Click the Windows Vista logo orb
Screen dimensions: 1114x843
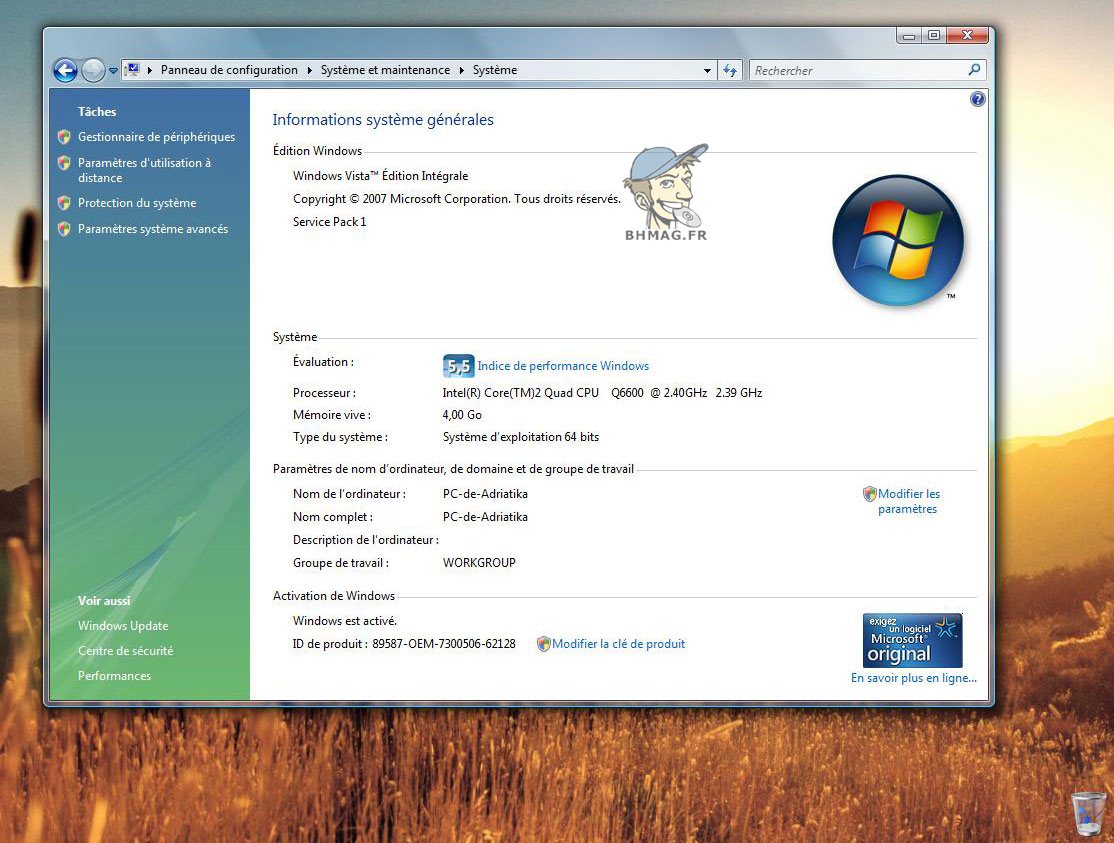tap(898, 240)
